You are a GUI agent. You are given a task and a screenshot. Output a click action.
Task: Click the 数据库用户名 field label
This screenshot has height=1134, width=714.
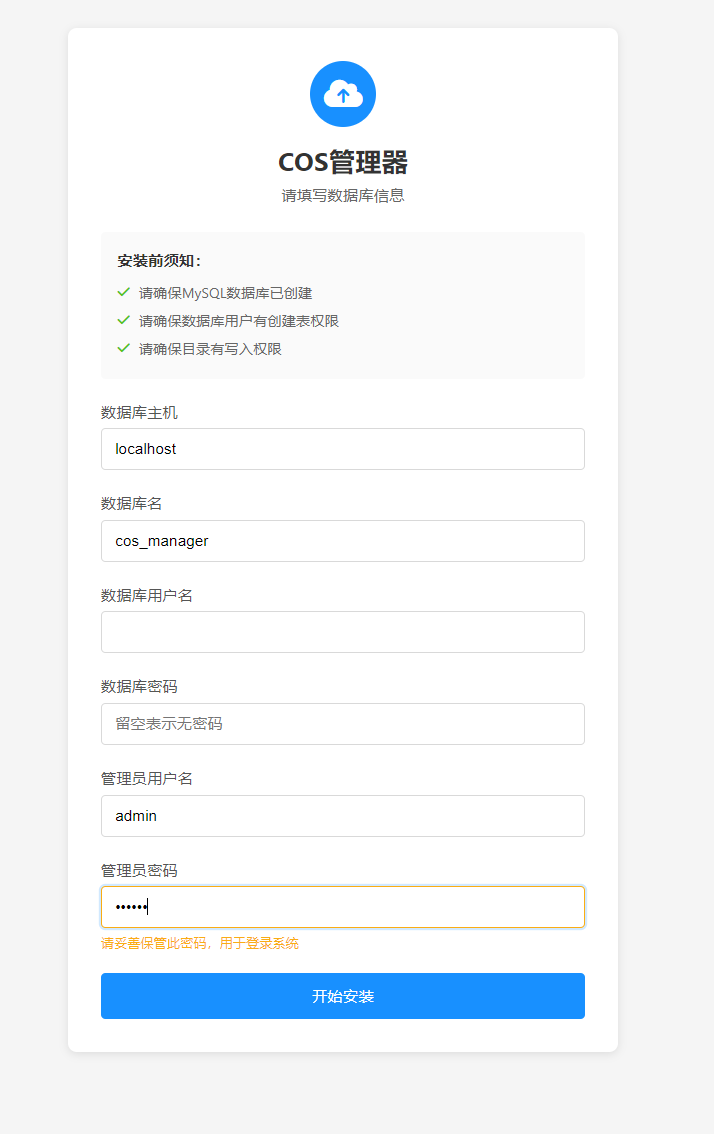147,595
